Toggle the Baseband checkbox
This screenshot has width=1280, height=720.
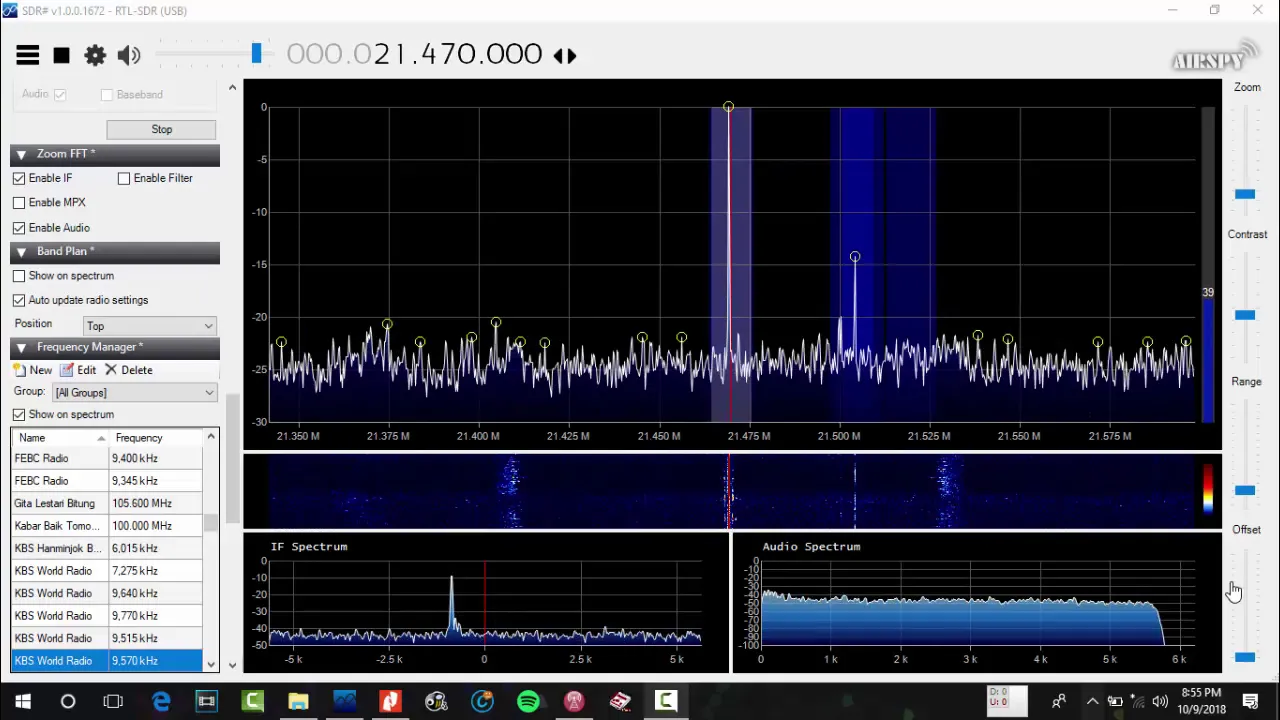tap(107, 95)
